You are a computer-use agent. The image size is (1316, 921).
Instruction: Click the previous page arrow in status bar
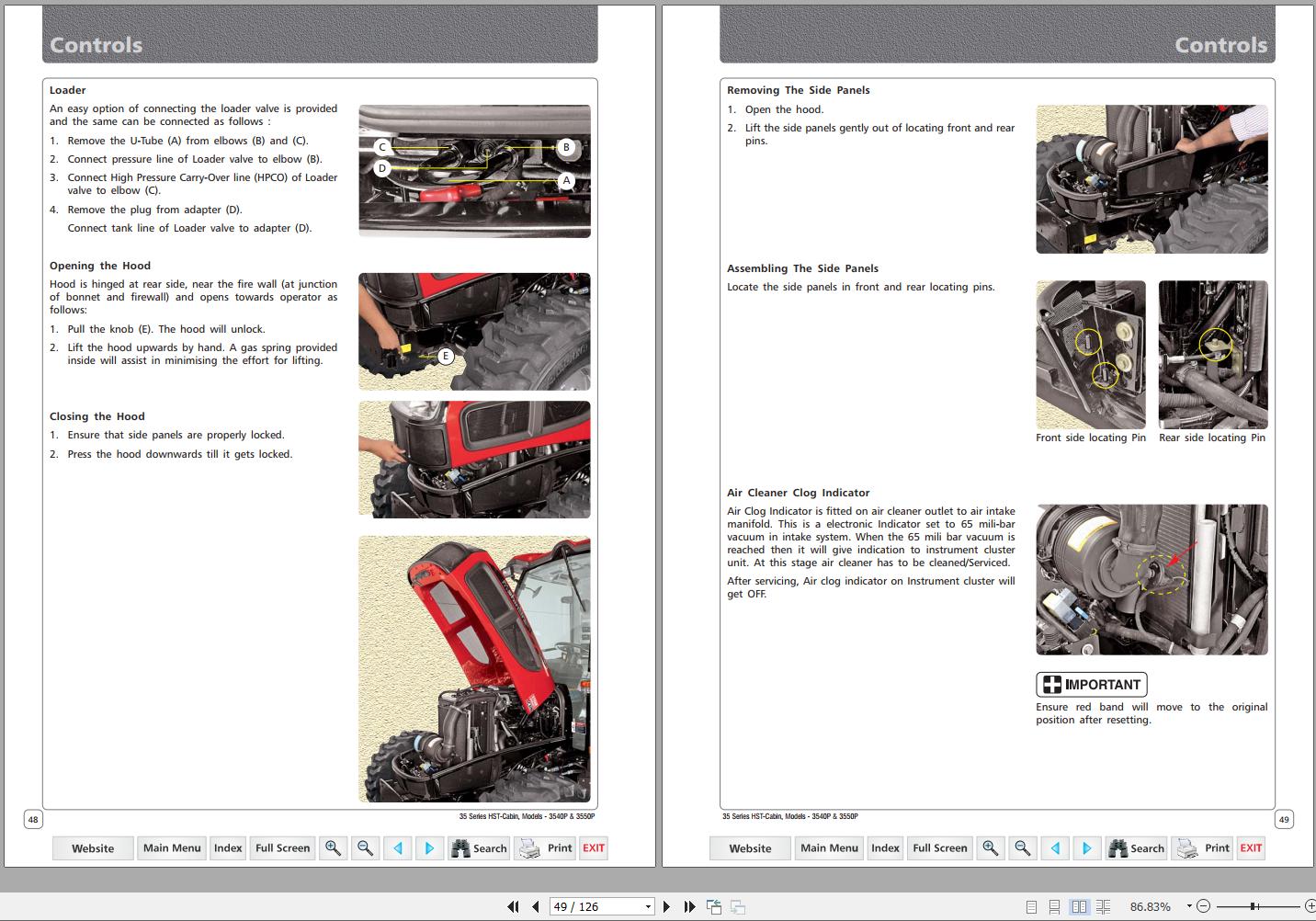click(x=535, y=906)
